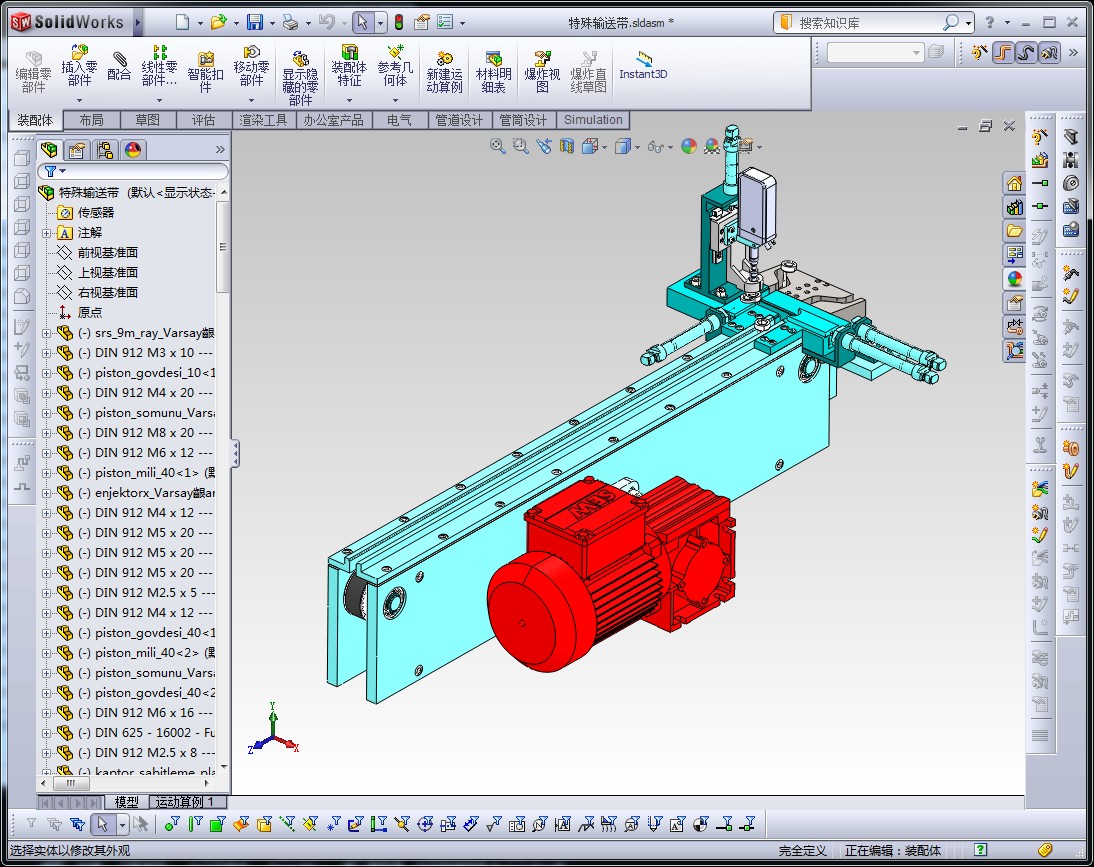The image size is (1094, 867).
Task: Toggle the selection arrow in bottom filter toolbar
Action: pyautogui.click(x=103, y=824)
